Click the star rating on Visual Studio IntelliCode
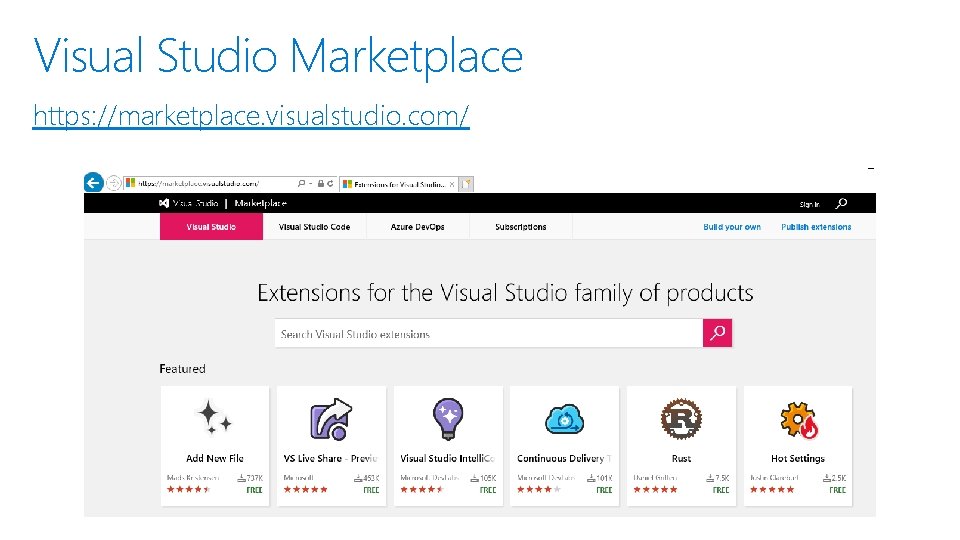Image resolution: width=960 pixels, height=540 pixels. point(422,489)
